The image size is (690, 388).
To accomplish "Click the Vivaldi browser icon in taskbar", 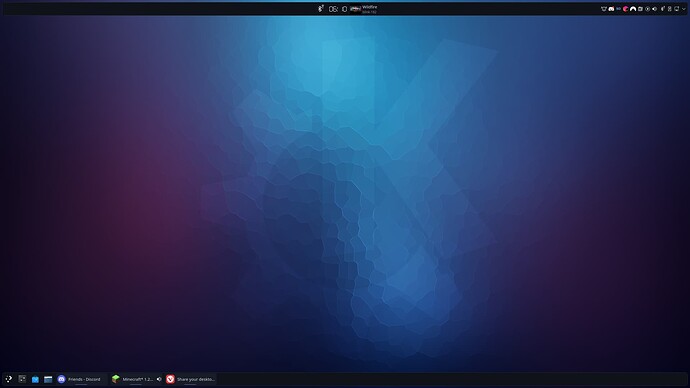I will pos(170,379).
